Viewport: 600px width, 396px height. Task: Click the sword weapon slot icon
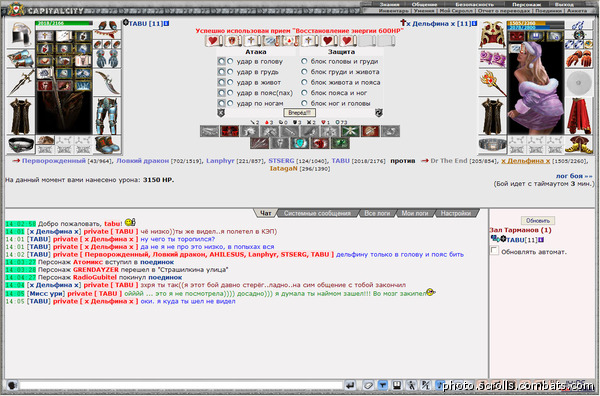21,82
